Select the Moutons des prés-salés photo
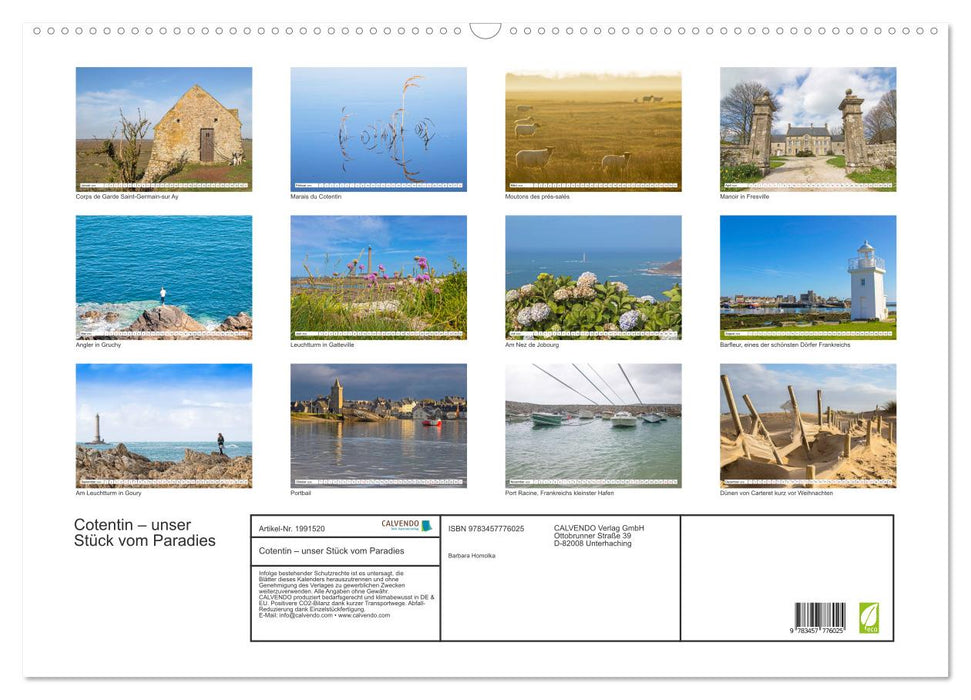The image size is (971, 700). [593, 128]
